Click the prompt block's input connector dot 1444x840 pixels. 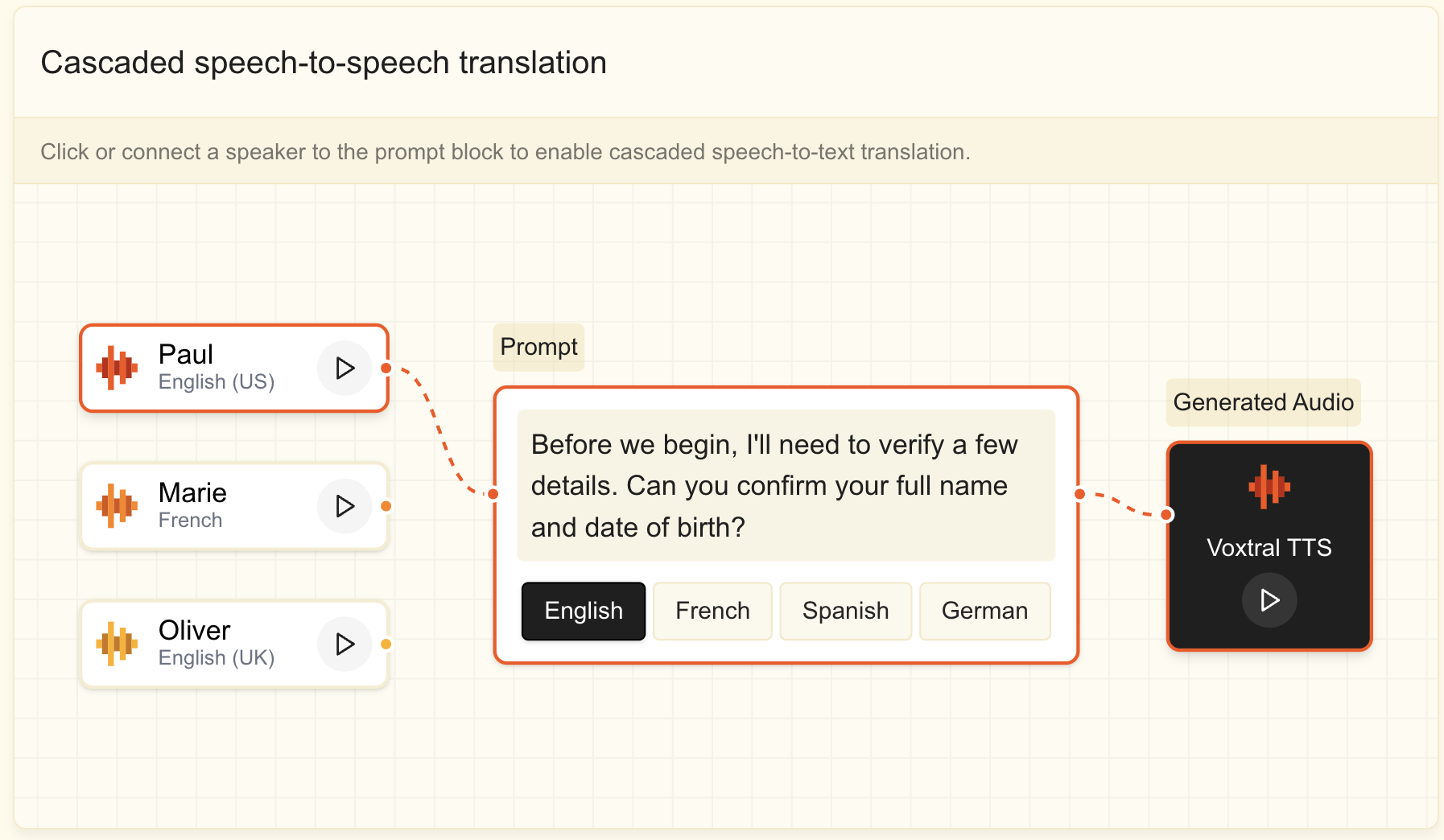tap(493, 494)
